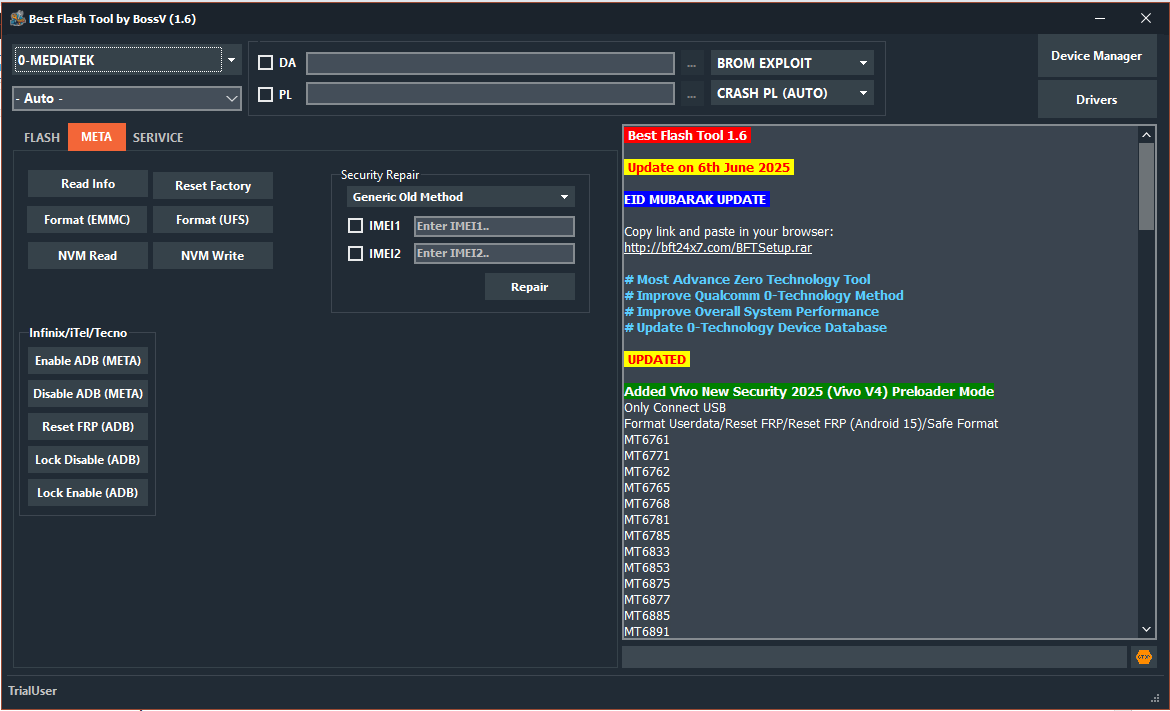Click the app logo icon in title bar
The image size is (1170, 711).
[x=18, y=19]
